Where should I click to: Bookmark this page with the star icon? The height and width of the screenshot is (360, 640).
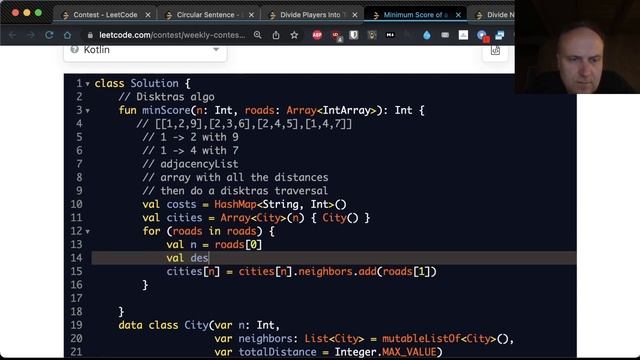(x=294, y=35)
